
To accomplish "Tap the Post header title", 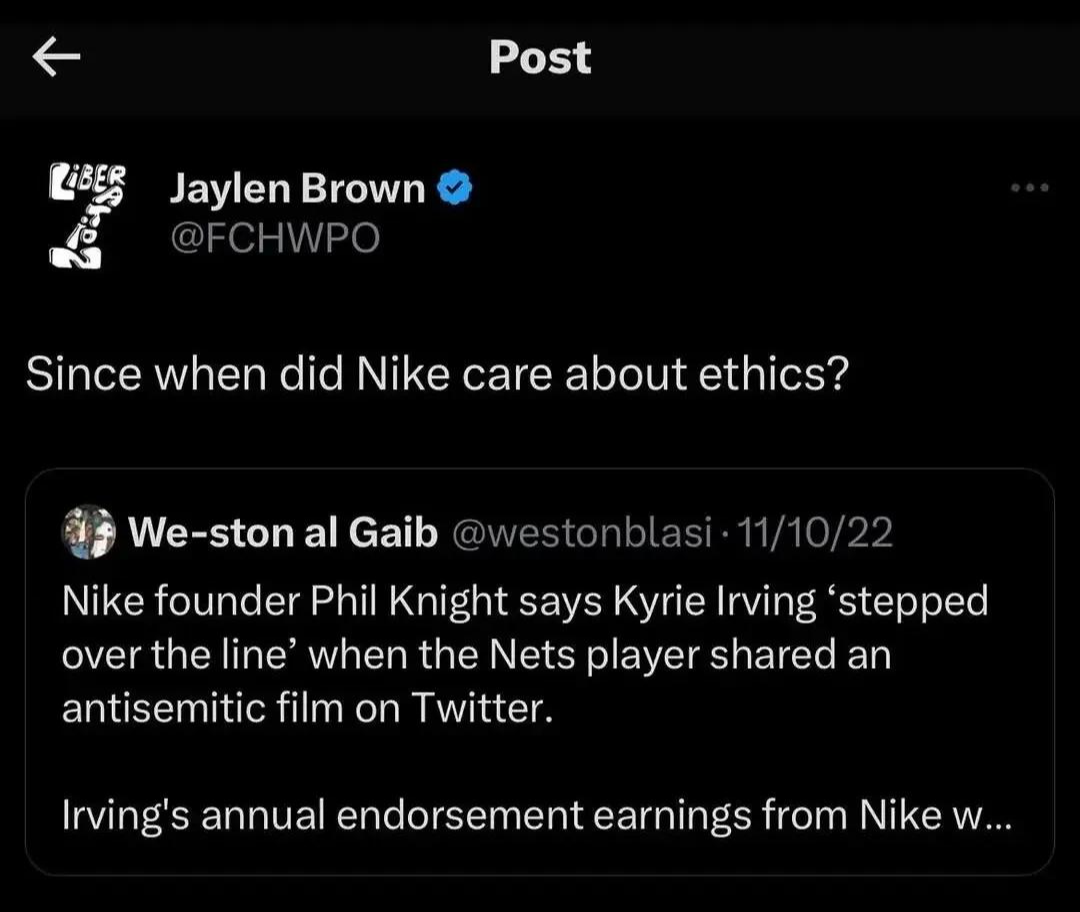I will 540,58.
